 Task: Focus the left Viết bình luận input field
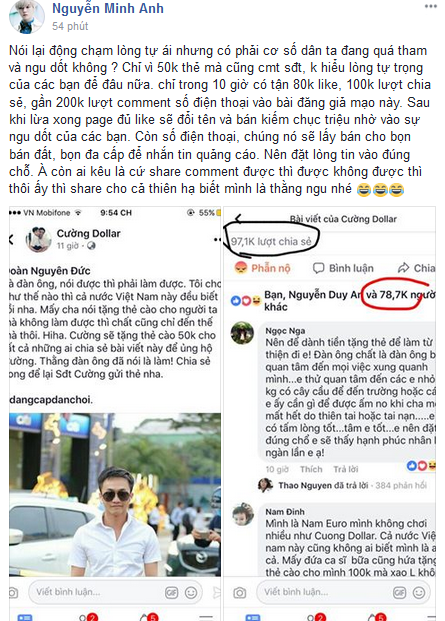point(115,592)
